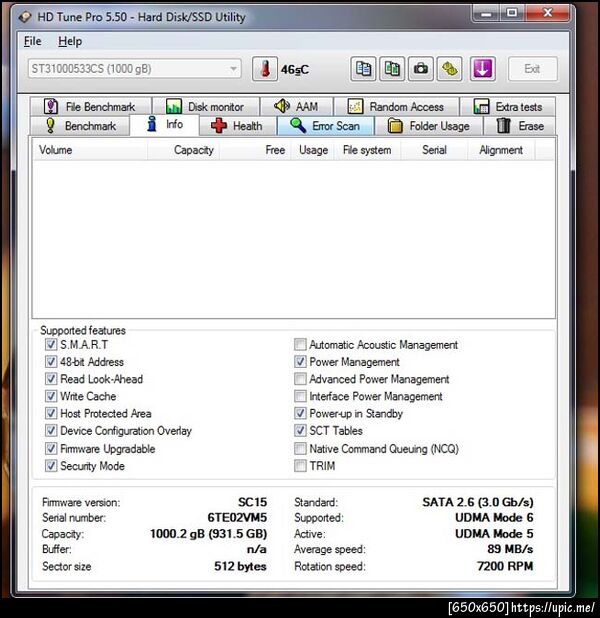This screenshot has width=600, height=618.
Task: Click the capacity value 1000.2 gB (931.5 GB)
Action: point(209,534)
